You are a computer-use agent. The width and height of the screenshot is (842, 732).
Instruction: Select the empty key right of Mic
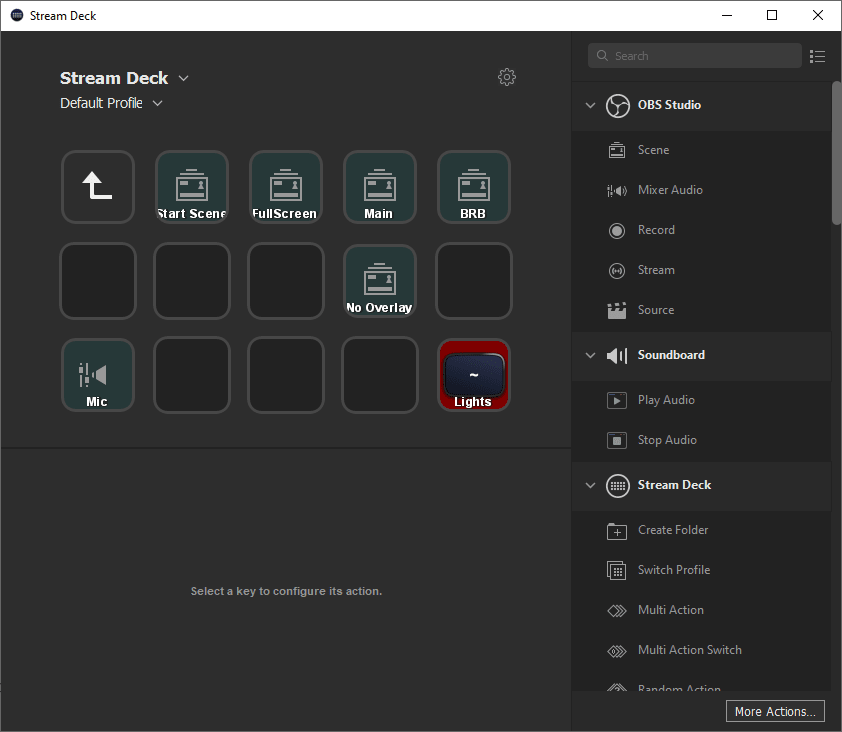point(192,374)
